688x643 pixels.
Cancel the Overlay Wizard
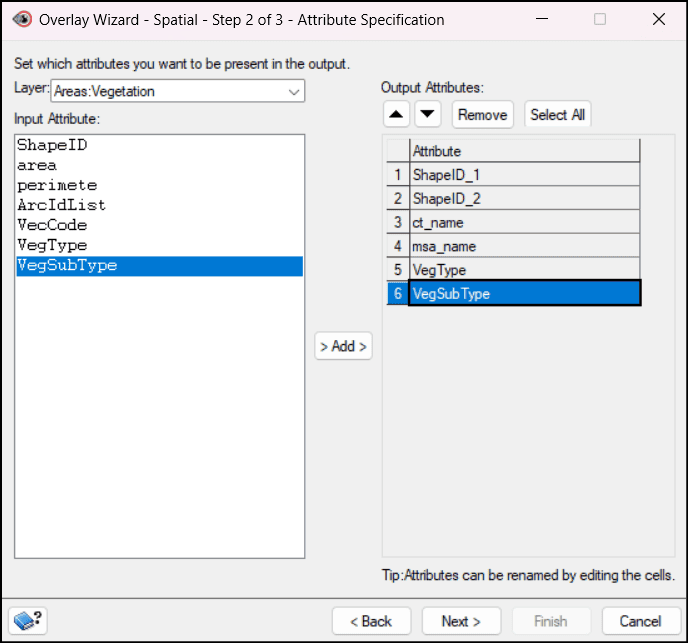[641, 621]
